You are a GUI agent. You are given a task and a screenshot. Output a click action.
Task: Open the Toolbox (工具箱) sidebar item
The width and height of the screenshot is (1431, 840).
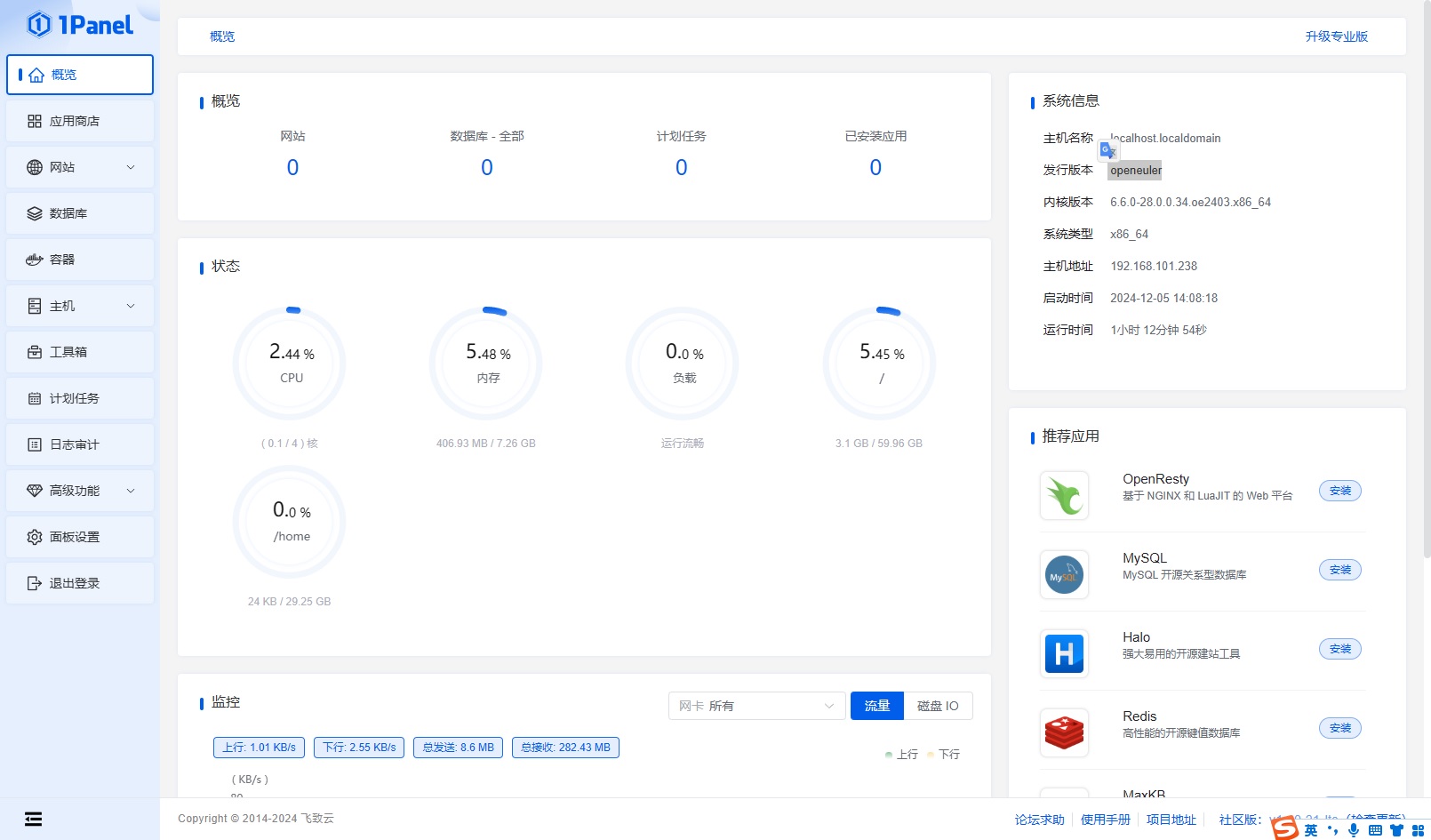(x=68, y=352)
